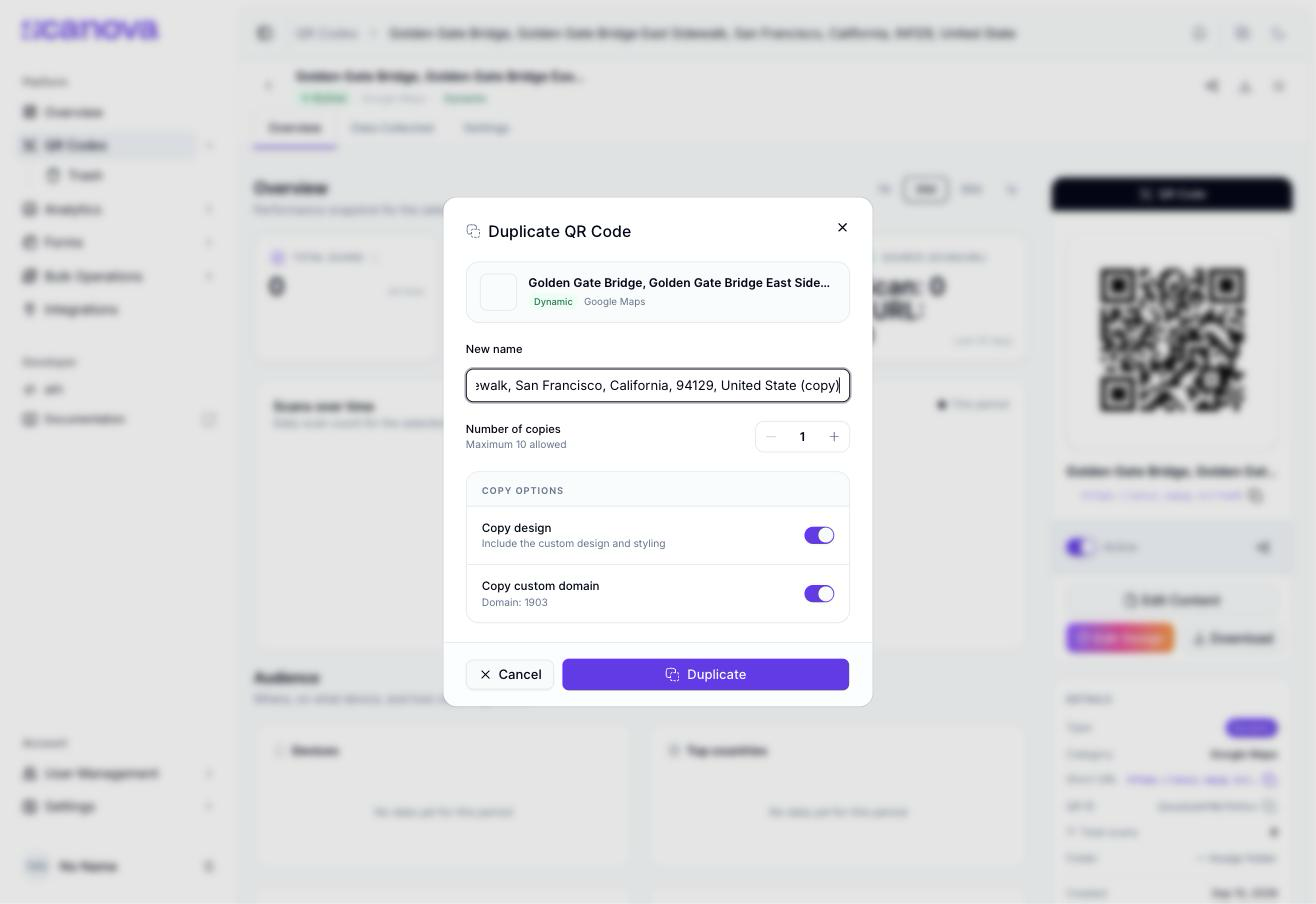Decrease number of copies with minus button
Image resolution: width=1316 pixels, height=904 pixels.
click(771, 437)
